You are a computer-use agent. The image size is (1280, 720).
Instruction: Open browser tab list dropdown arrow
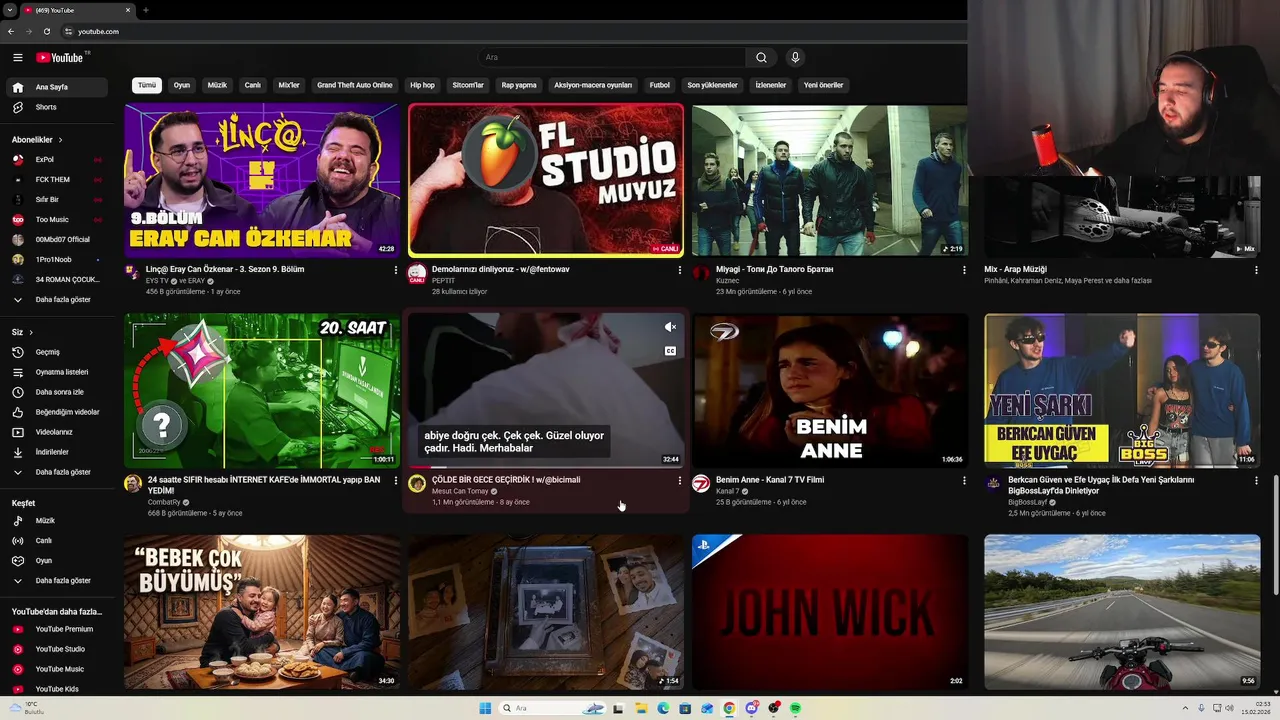point(9,10)
